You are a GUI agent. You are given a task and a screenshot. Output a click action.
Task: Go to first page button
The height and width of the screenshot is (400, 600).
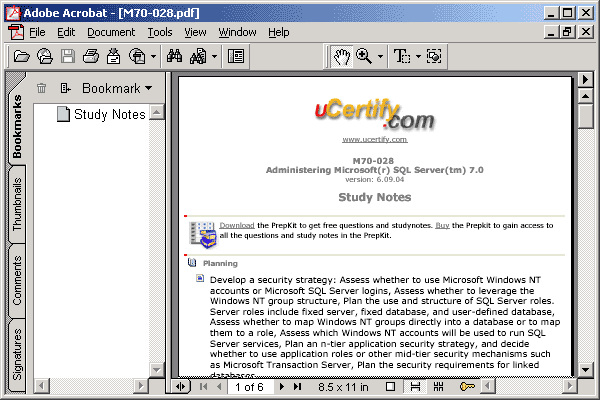[204, 387]
